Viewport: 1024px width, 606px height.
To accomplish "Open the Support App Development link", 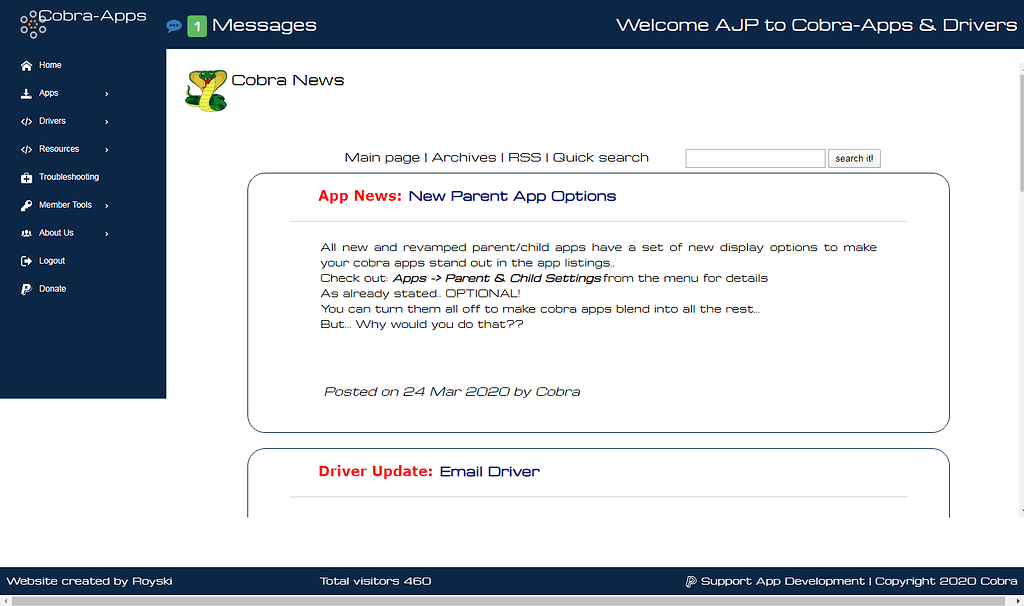I will click(x=780, y=581).
